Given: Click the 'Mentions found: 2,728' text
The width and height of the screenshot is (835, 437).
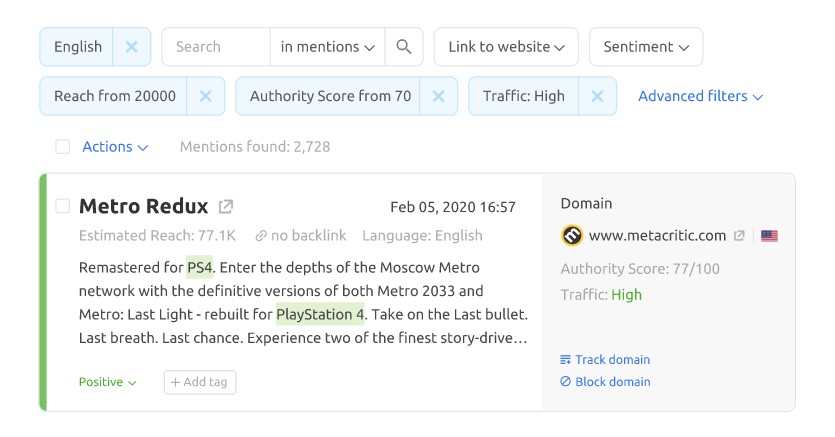Looking at the screenshot, I should coord(255,147).
